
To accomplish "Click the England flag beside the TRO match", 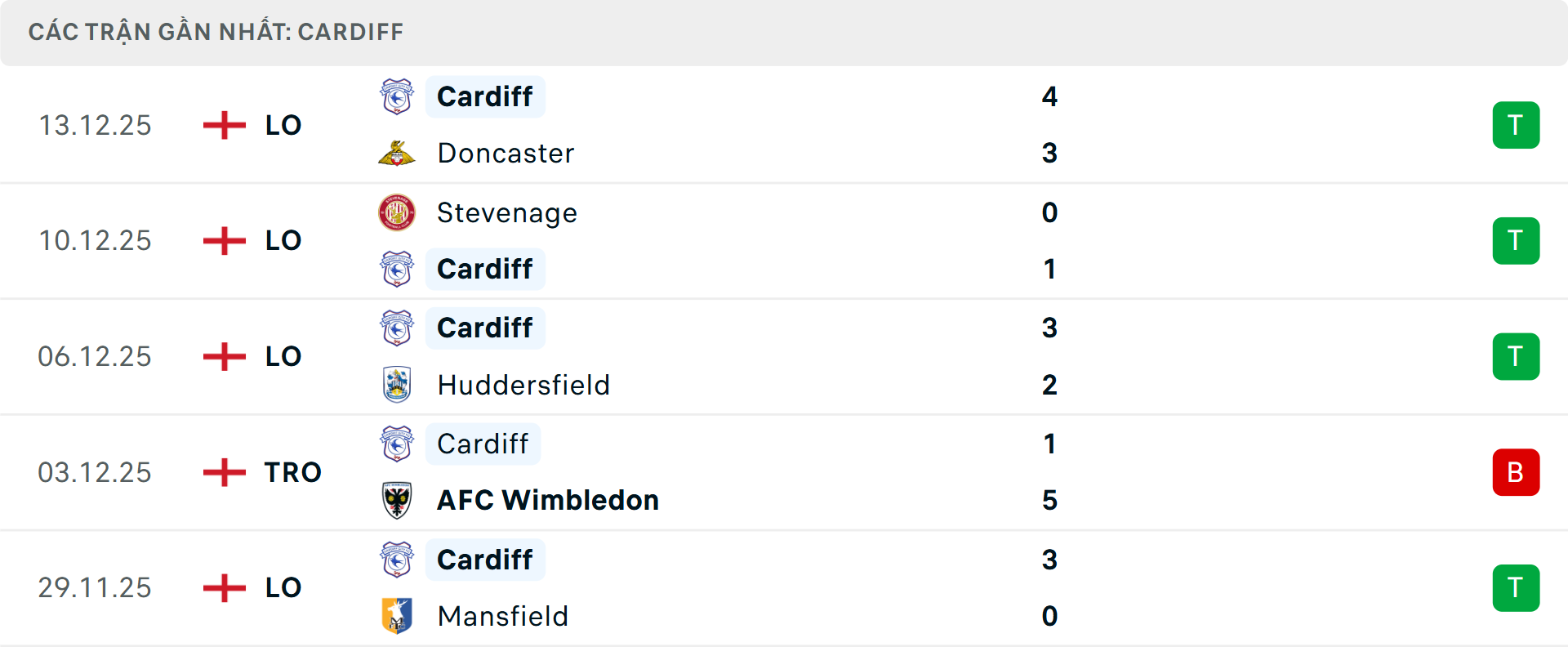I will pos(223,472).
